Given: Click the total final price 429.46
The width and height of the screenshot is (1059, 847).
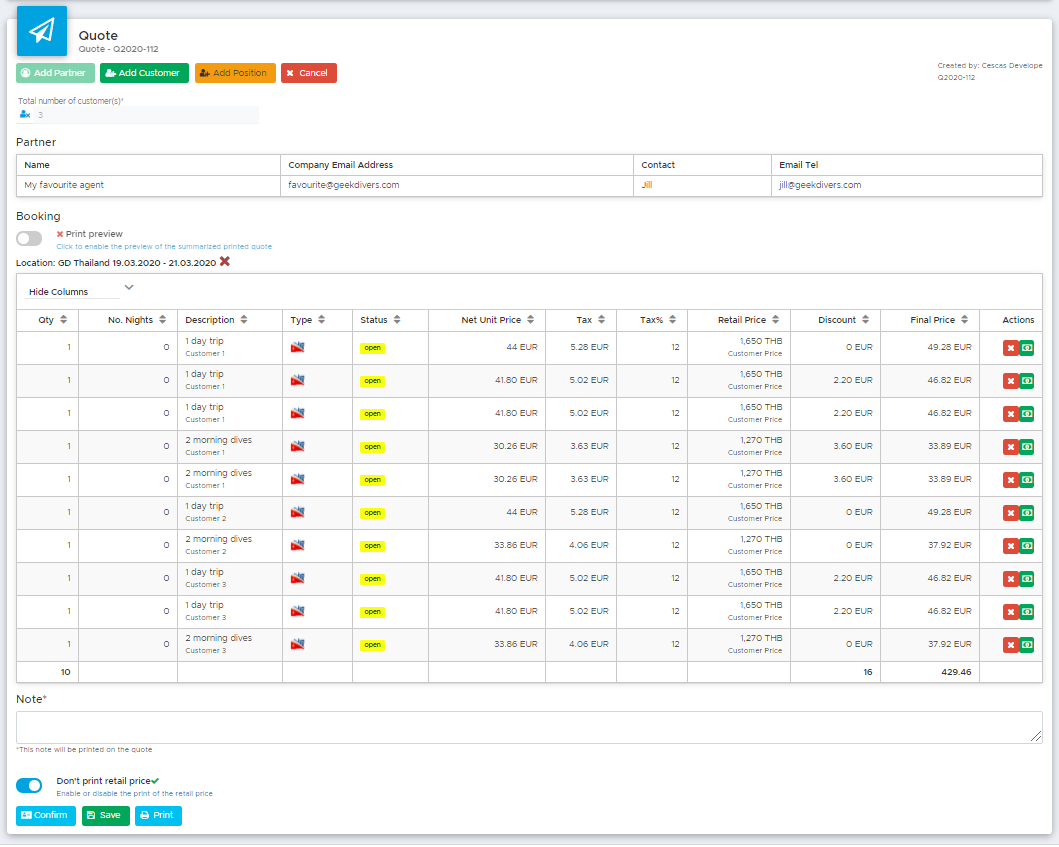Looking at the screenshot, I should tap(956, 672).
